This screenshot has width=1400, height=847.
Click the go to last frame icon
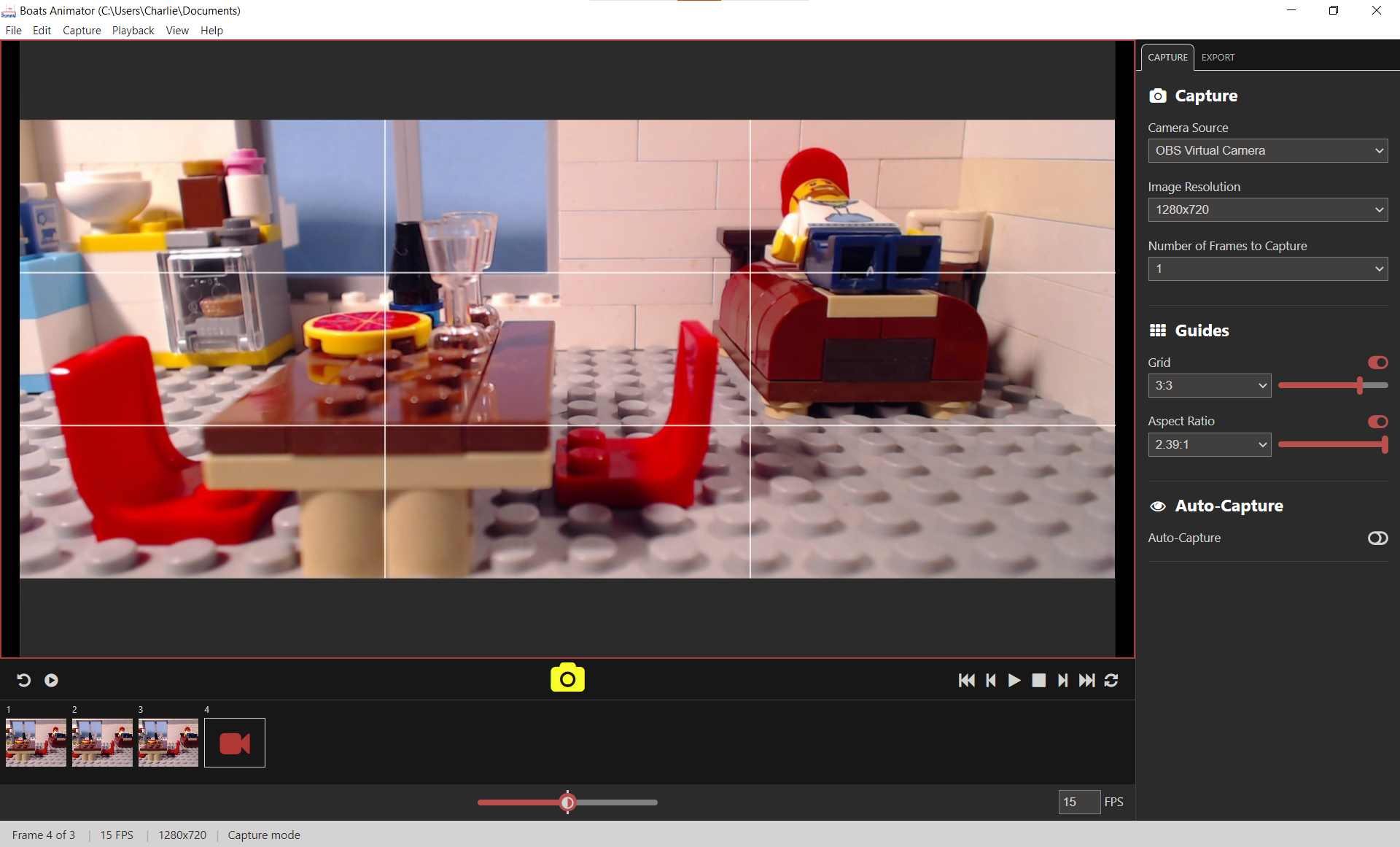point(1089,680)
